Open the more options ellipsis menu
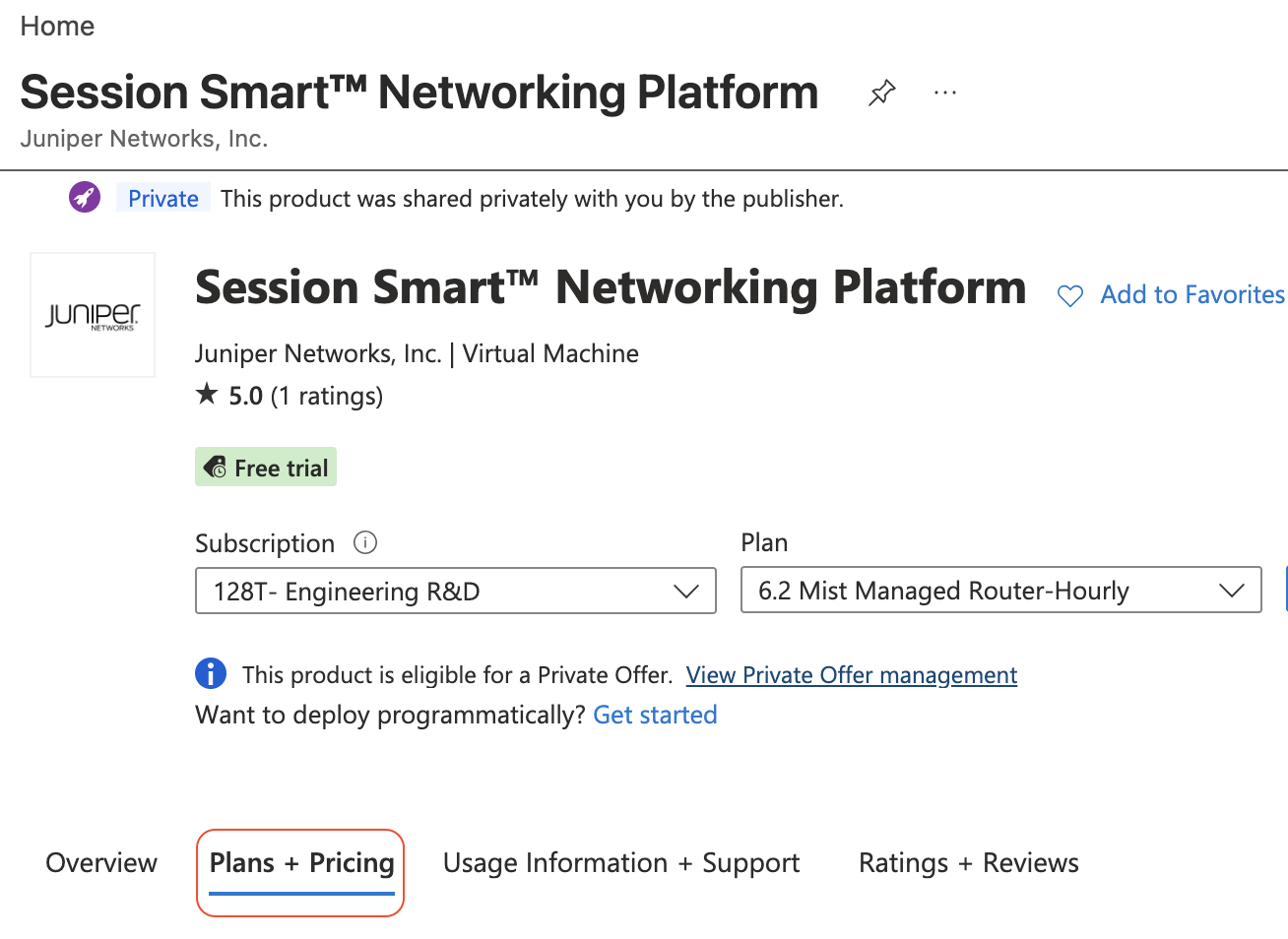The image size is (1288, 939). [945, 93]
